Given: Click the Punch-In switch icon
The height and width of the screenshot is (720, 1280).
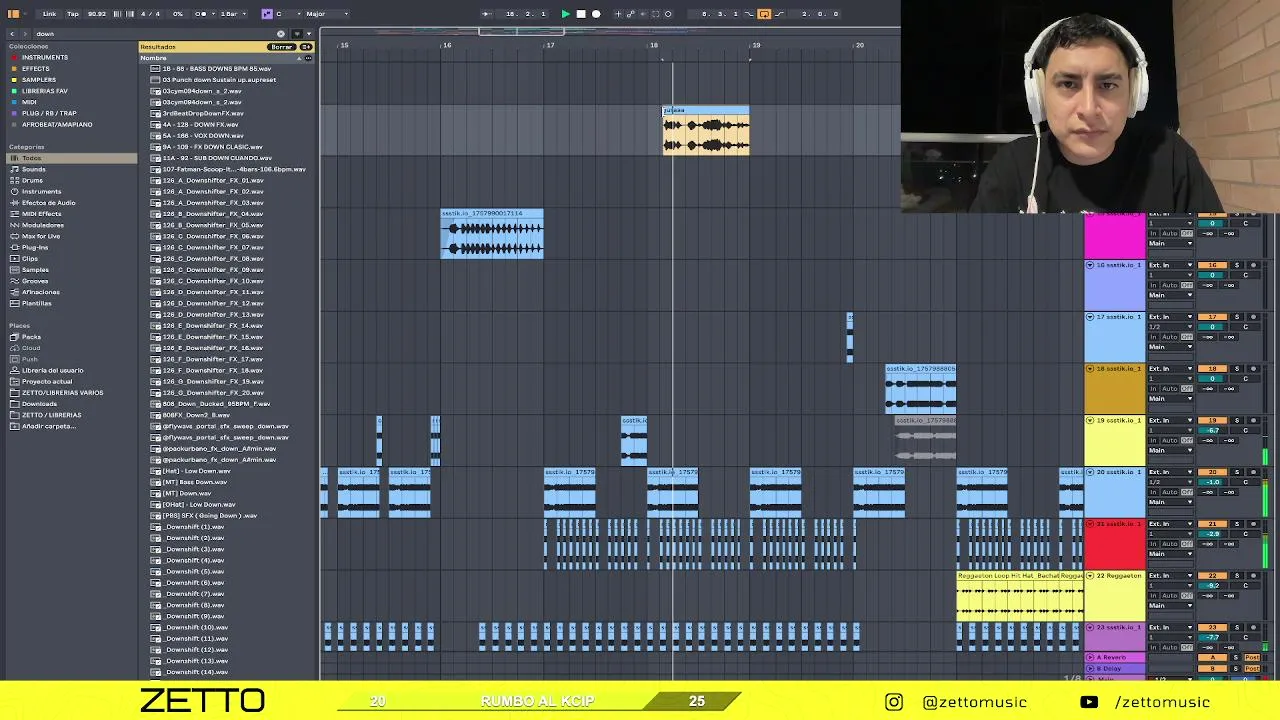Looking at the screenshot, I should click(748, 14).
